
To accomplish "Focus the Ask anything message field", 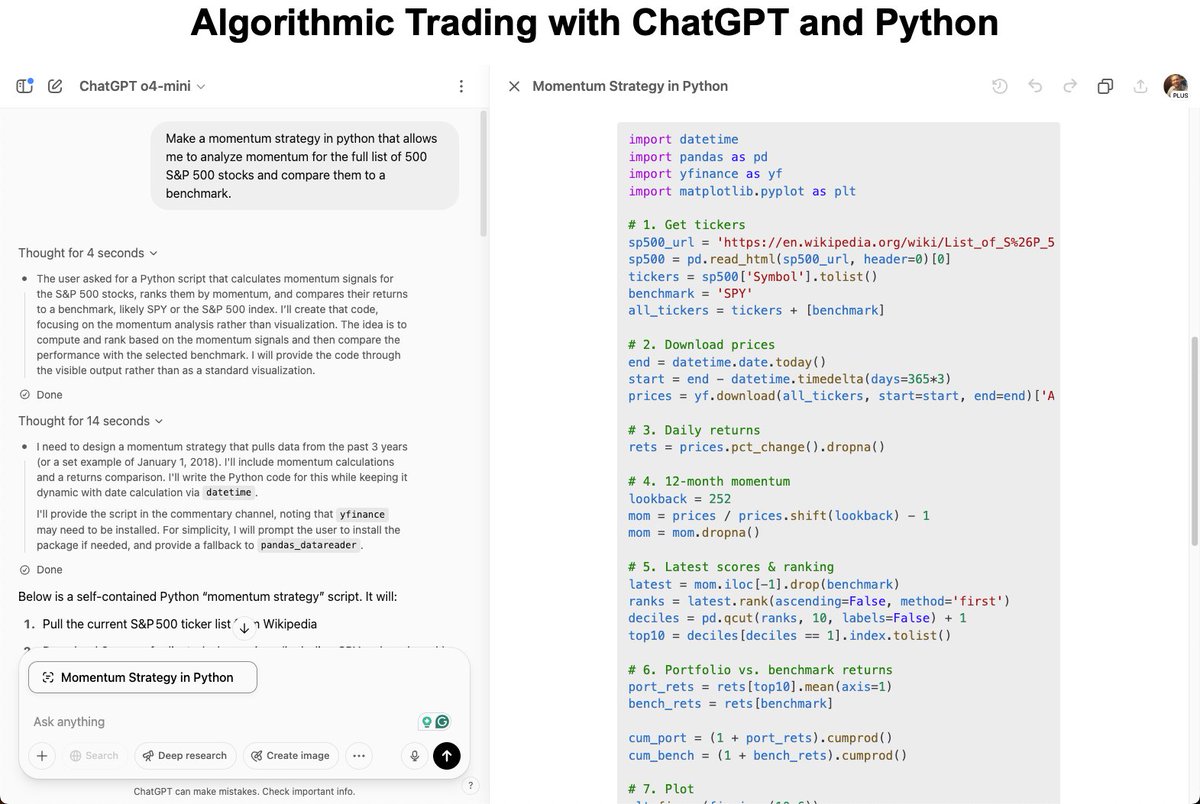I will (220, 722).
